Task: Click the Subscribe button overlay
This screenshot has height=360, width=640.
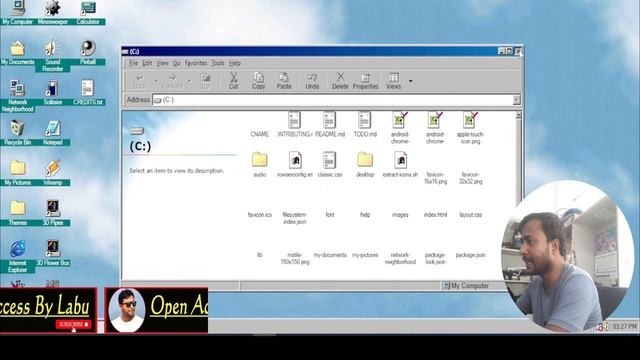Action: tap(73, 324)
